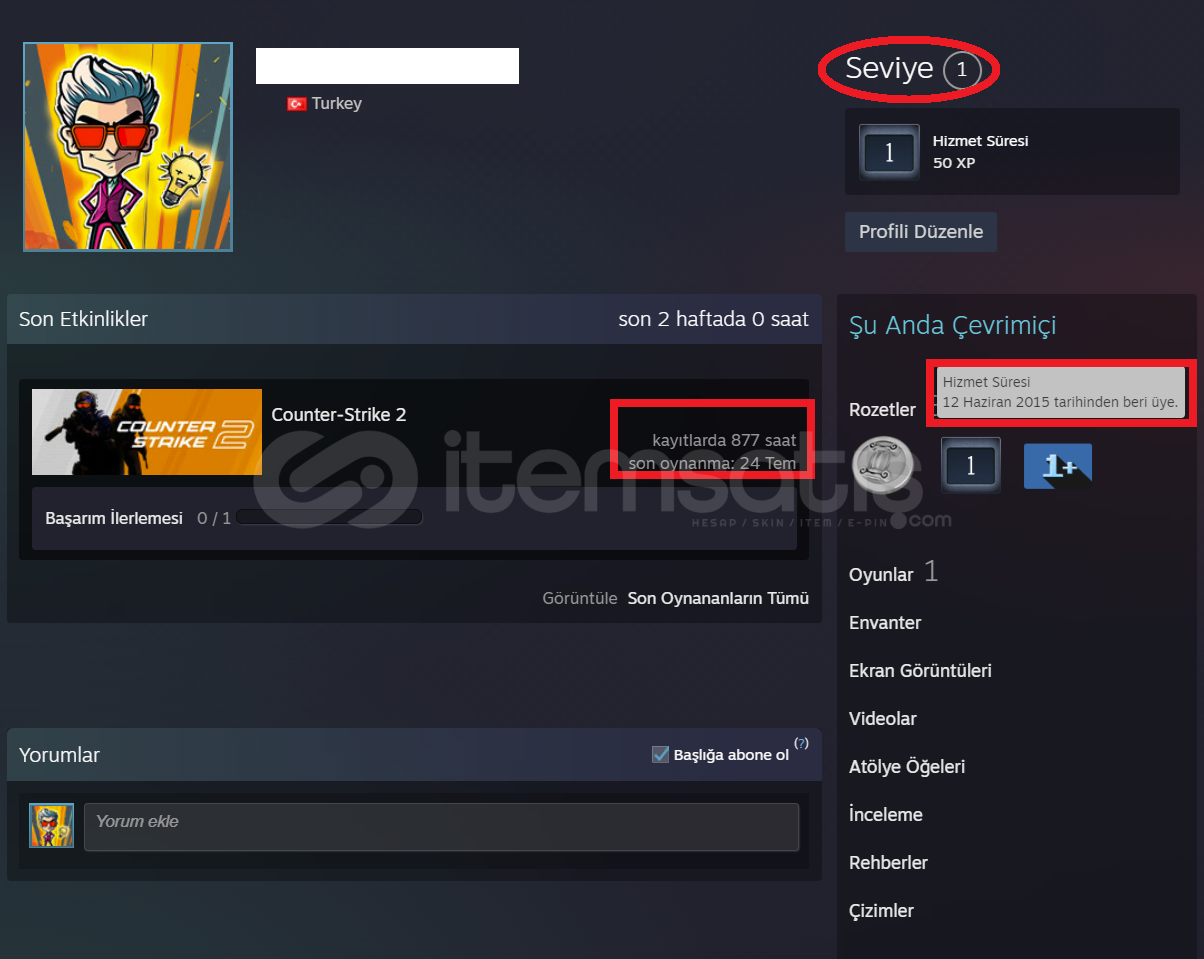Click the years-of-service 1 badge under Rozetler
The width and height of the screenshot is (1204, 959).
[x=970, y=466]
